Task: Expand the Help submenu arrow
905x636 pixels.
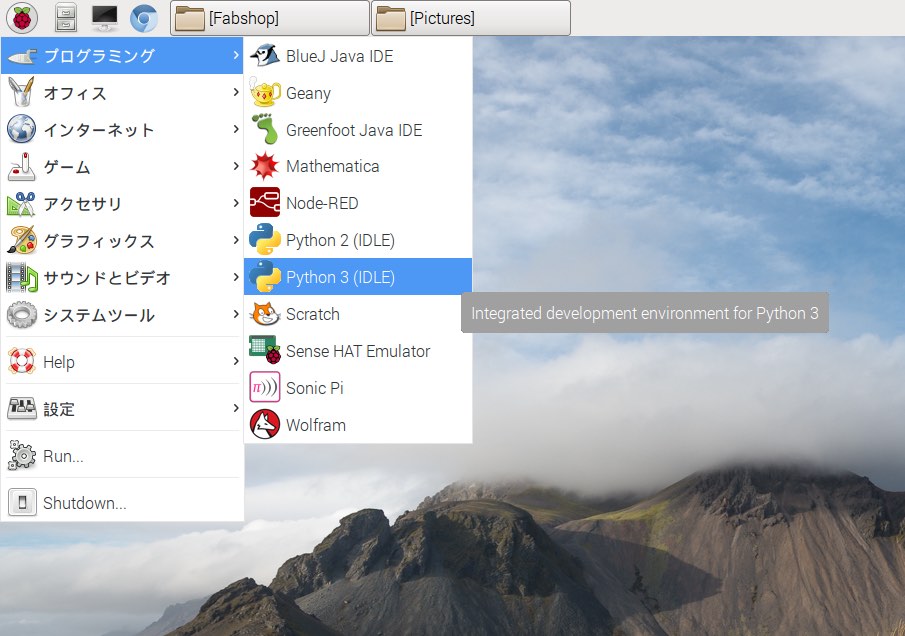Action: coord(235,361)
